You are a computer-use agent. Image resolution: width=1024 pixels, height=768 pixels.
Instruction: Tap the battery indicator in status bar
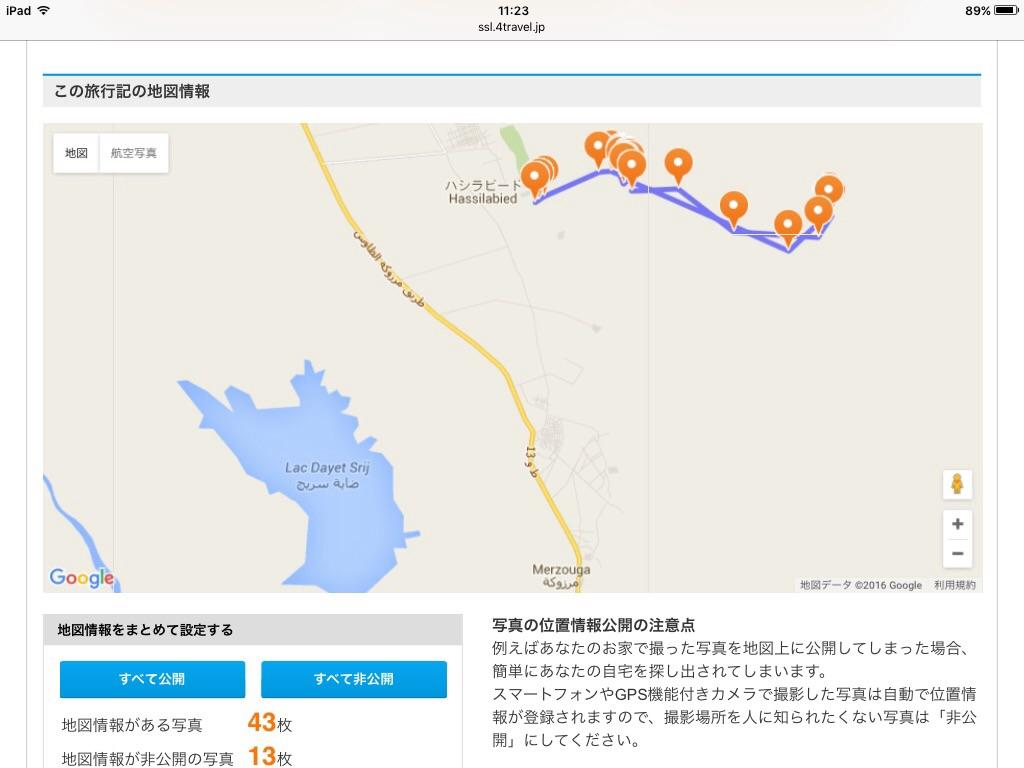pos(1006,10)
